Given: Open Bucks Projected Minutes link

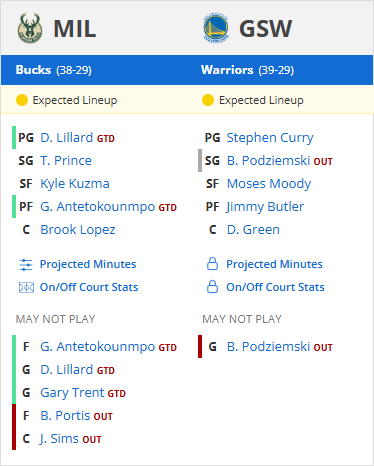Looking at the screenshot, I should [x=88, y=264].
